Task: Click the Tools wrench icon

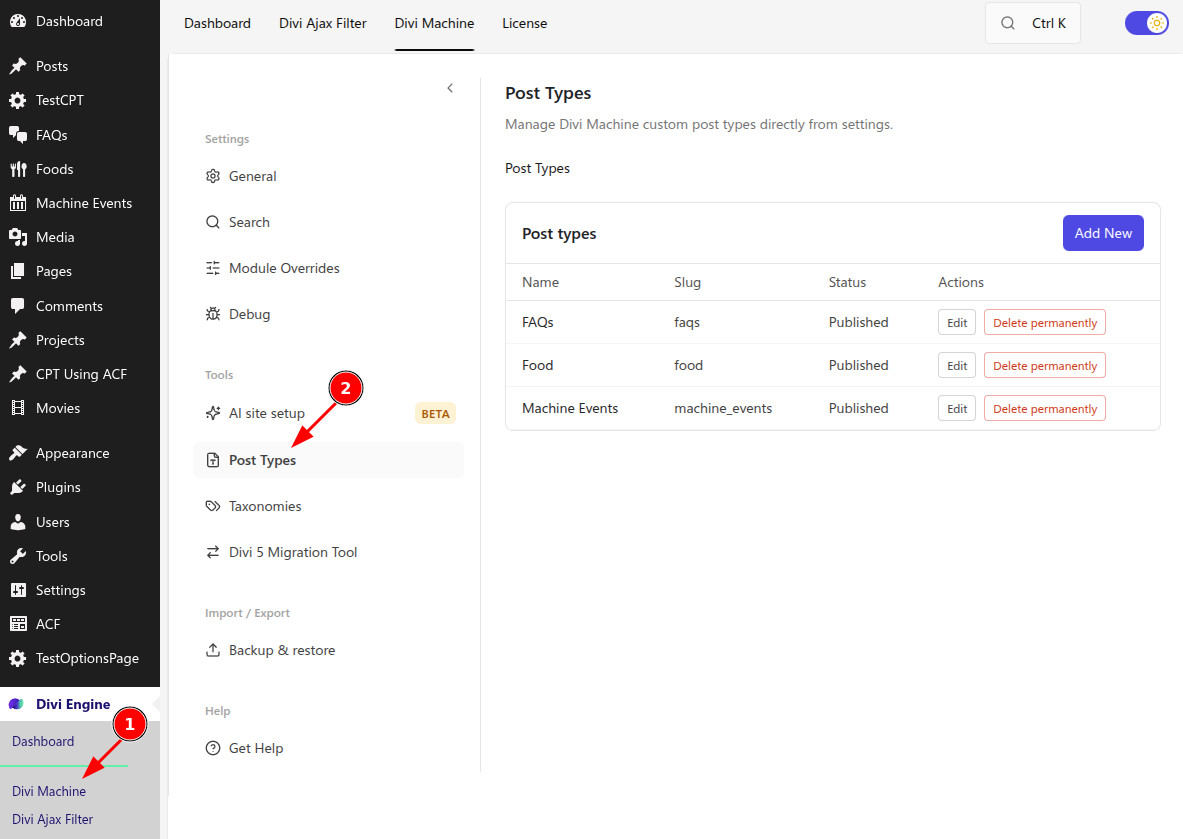Action: click(17, 556)
